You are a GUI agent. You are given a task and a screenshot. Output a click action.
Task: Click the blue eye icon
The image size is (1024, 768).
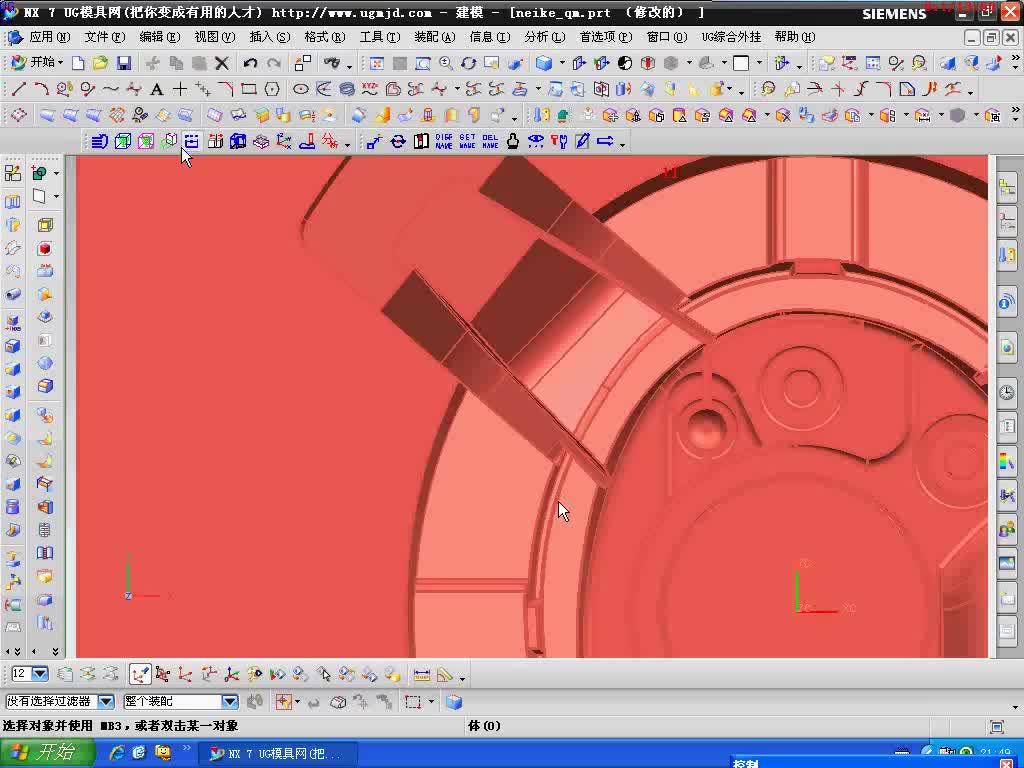tap(536, 141)
